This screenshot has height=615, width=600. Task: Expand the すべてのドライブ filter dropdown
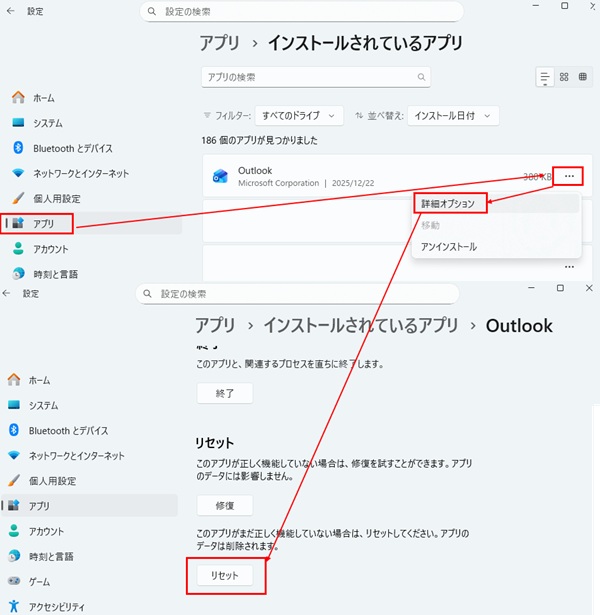[x=299, y=116]
